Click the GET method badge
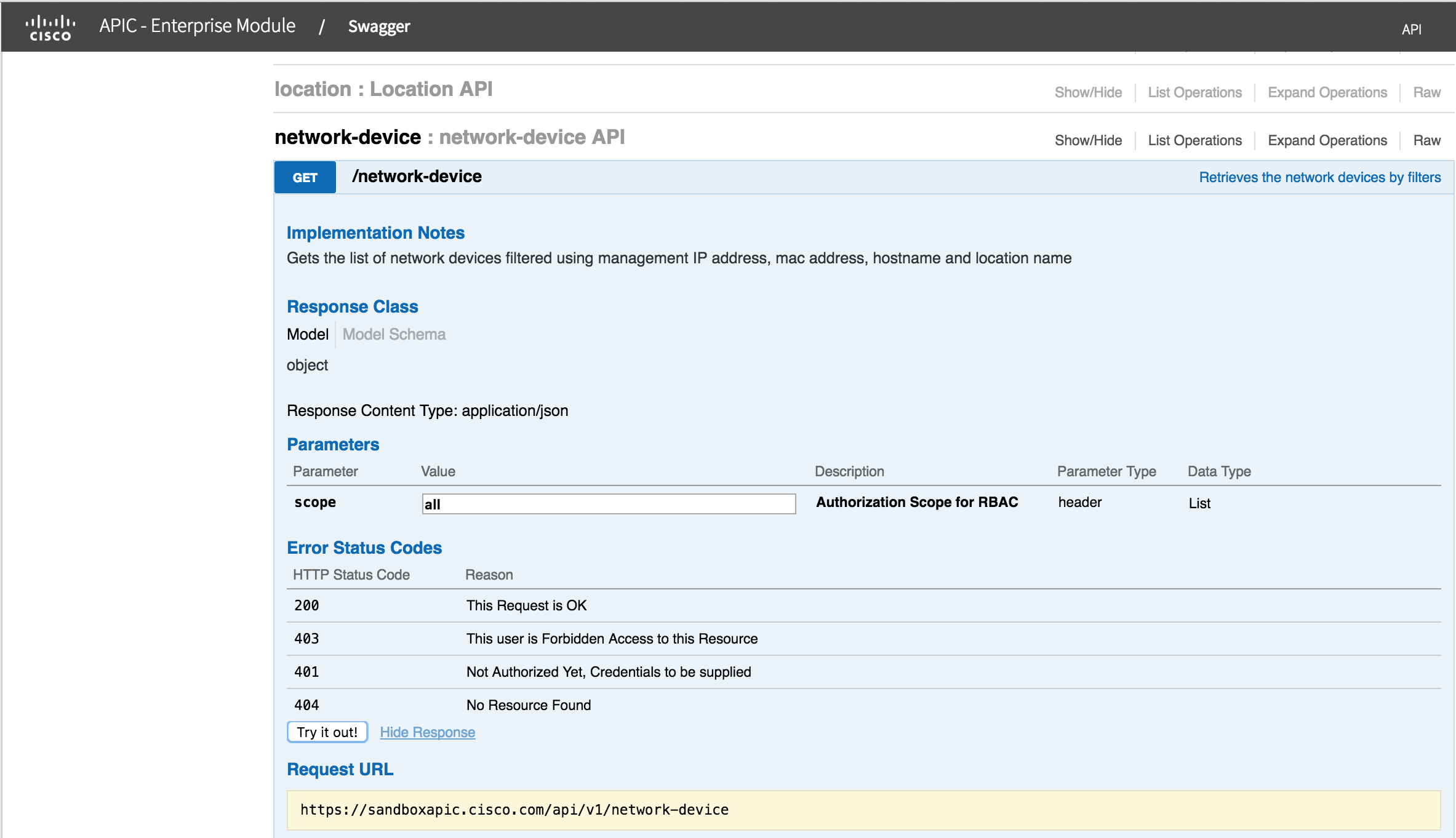Image resolution: width=1456 pixels, height=838 pixels. click(305, 177)
